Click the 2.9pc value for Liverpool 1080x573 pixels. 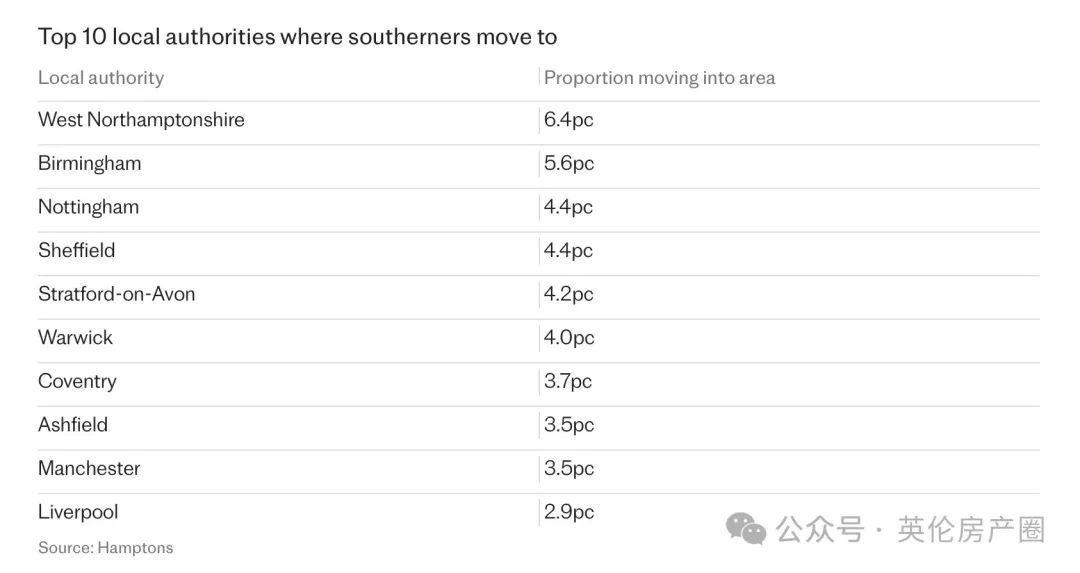coord(569,512)
